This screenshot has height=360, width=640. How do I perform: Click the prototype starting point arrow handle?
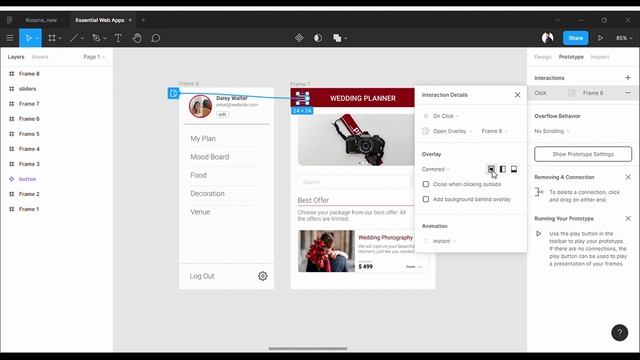pyautogui.click(x=173, y=93)
